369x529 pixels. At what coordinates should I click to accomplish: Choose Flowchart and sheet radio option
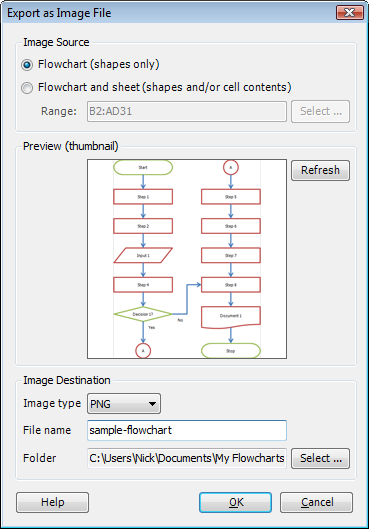click(x=27, y=88)
